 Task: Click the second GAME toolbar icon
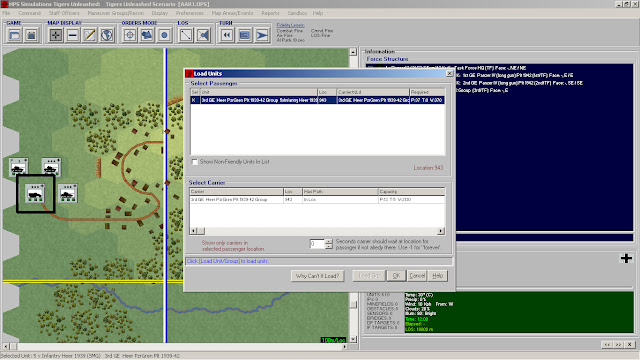point(31,35)
